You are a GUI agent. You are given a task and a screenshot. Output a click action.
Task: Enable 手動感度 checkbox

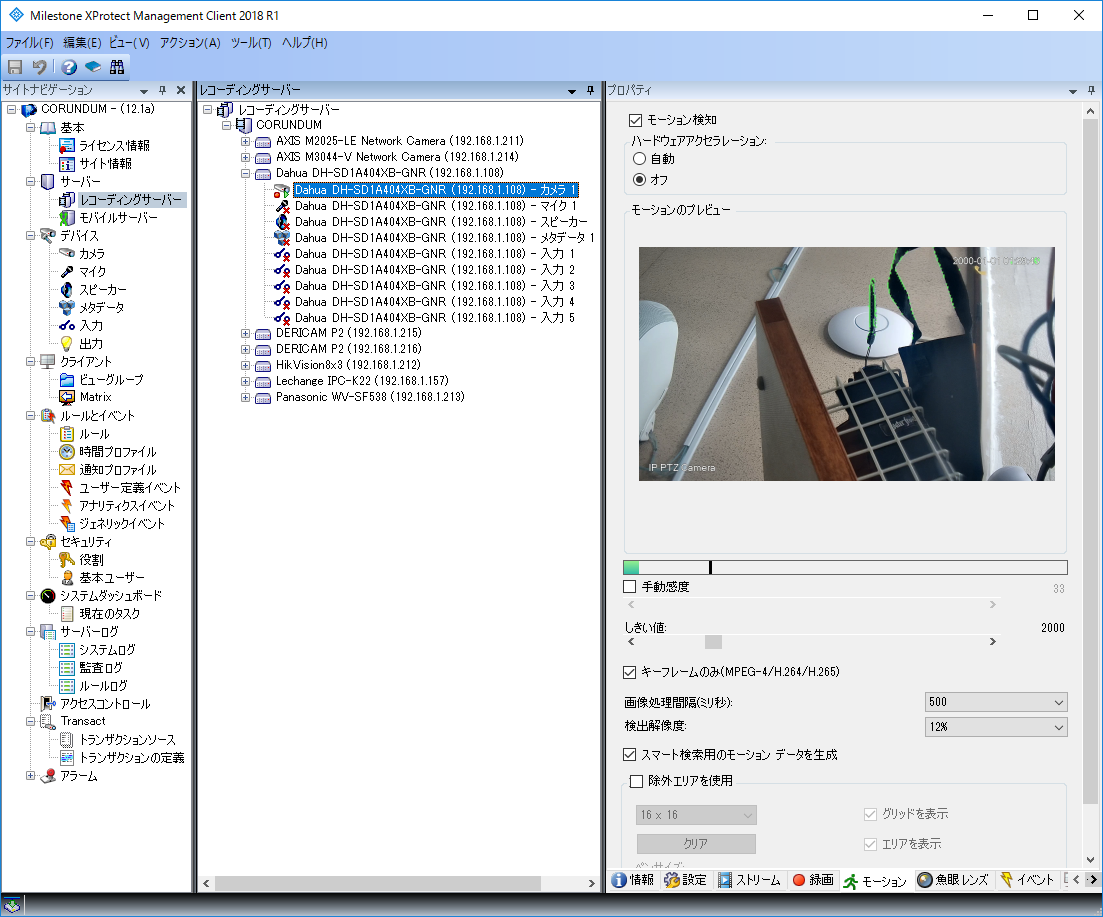(x=630, y=586)
